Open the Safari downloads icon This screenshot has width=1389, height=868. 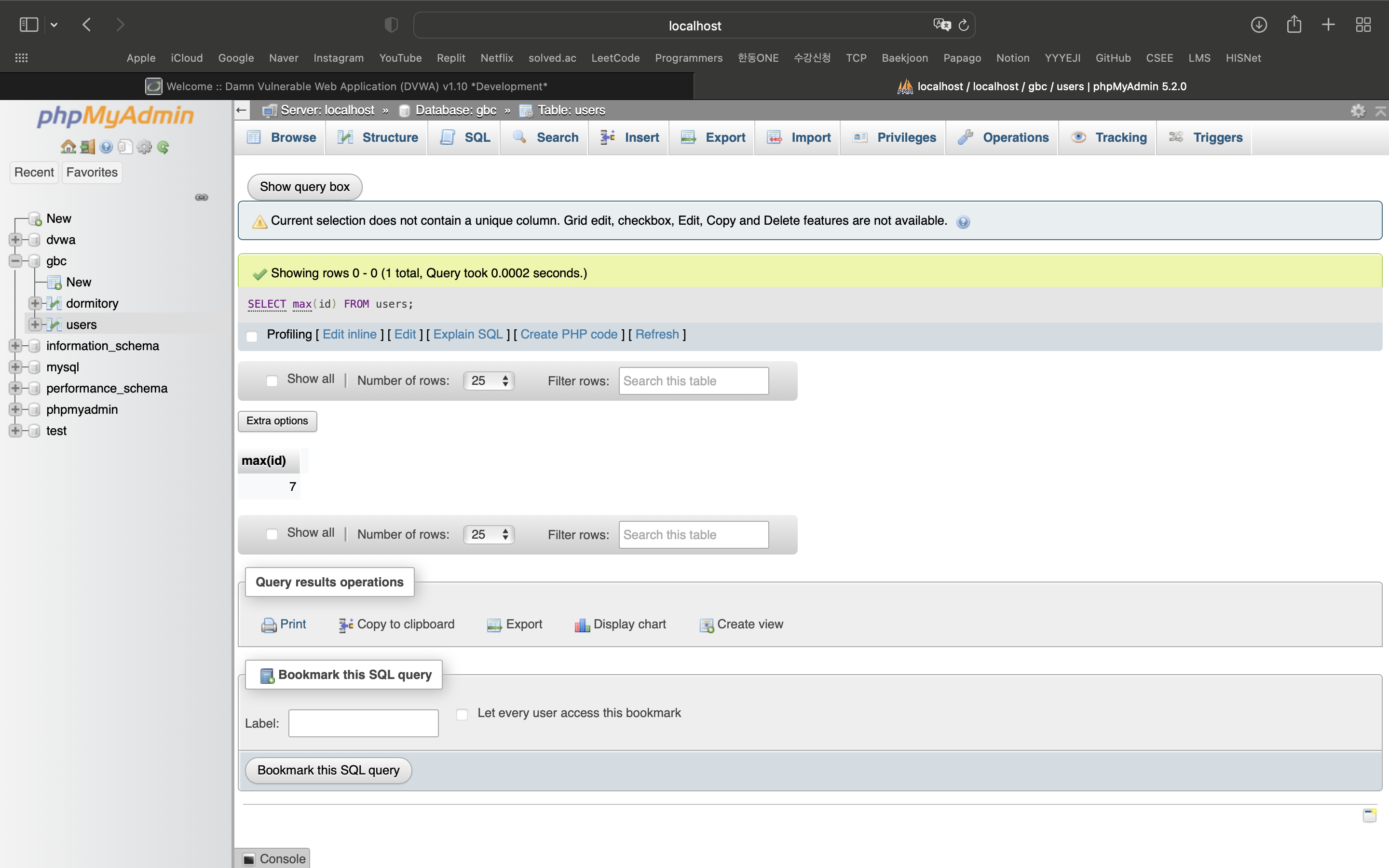(1259, 25)
